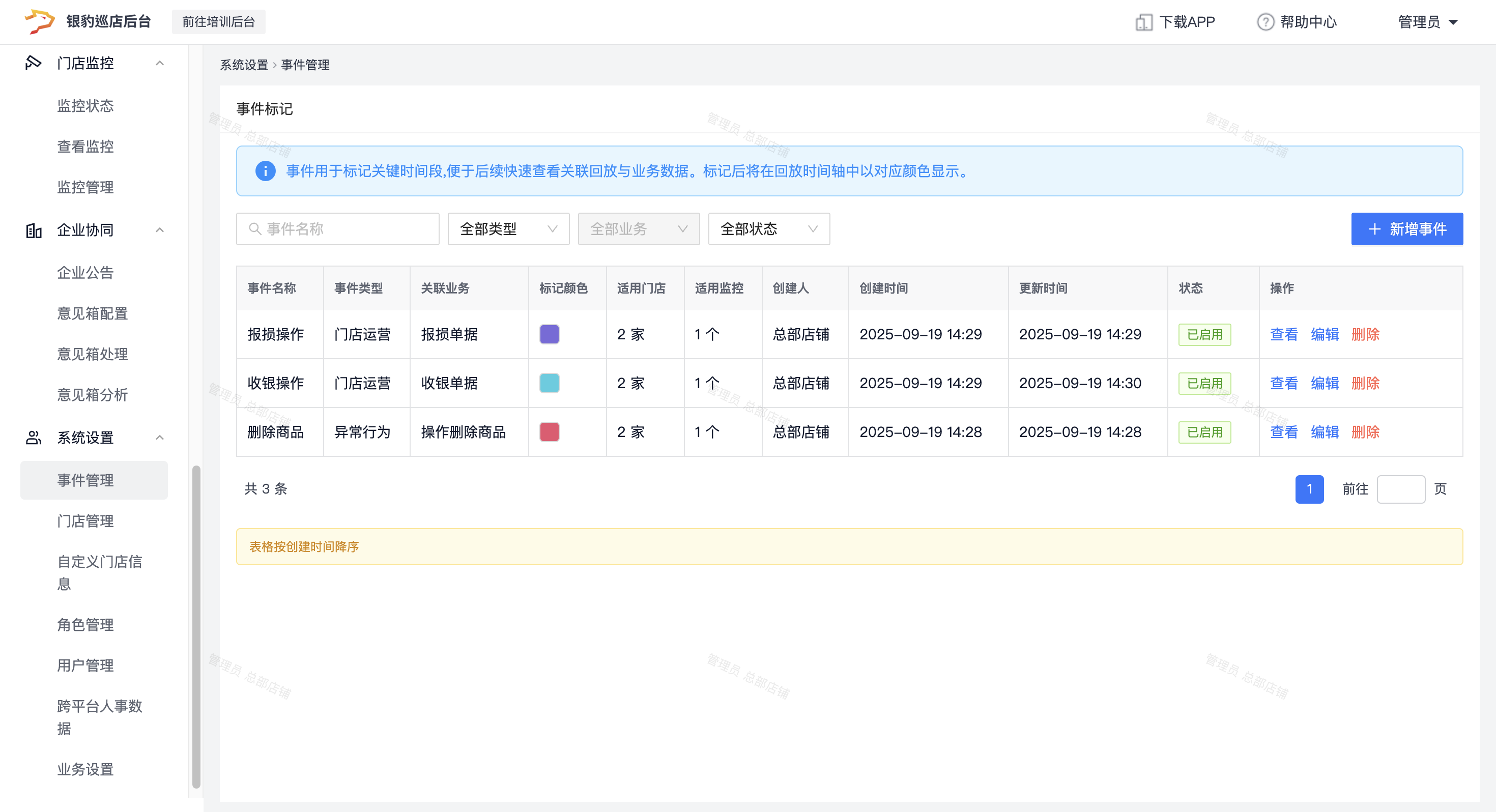Click the blue info icon in banner
Screen dimensions: 1496x812
266,171
